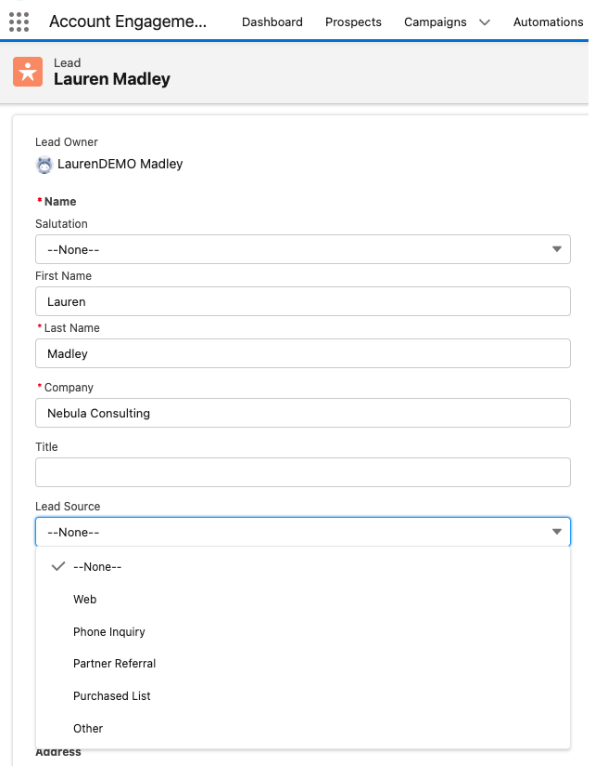Screen dimensions: 589x766
Task: Choose Web as the lead source
Action: coord(303,599)
